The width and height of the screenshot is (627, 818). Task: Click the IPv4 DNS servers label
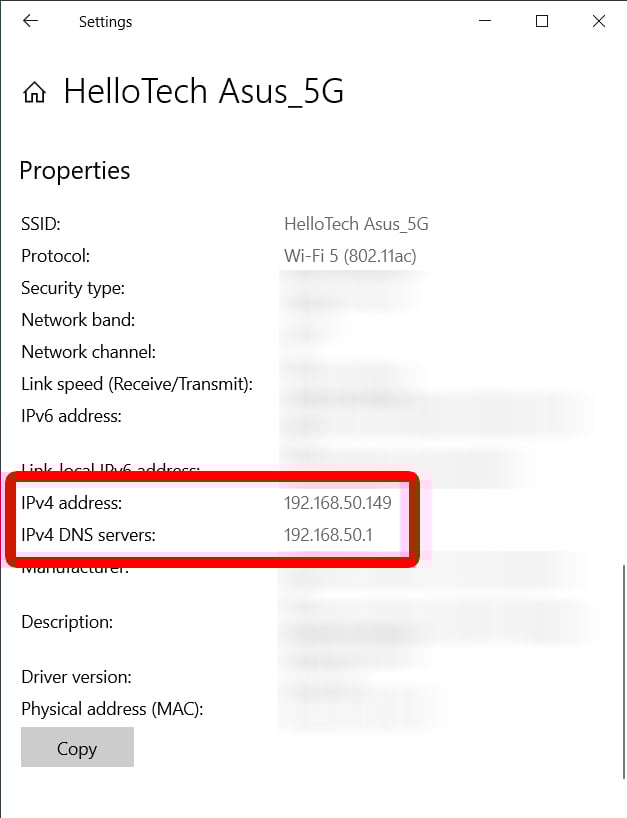point(88,535)
